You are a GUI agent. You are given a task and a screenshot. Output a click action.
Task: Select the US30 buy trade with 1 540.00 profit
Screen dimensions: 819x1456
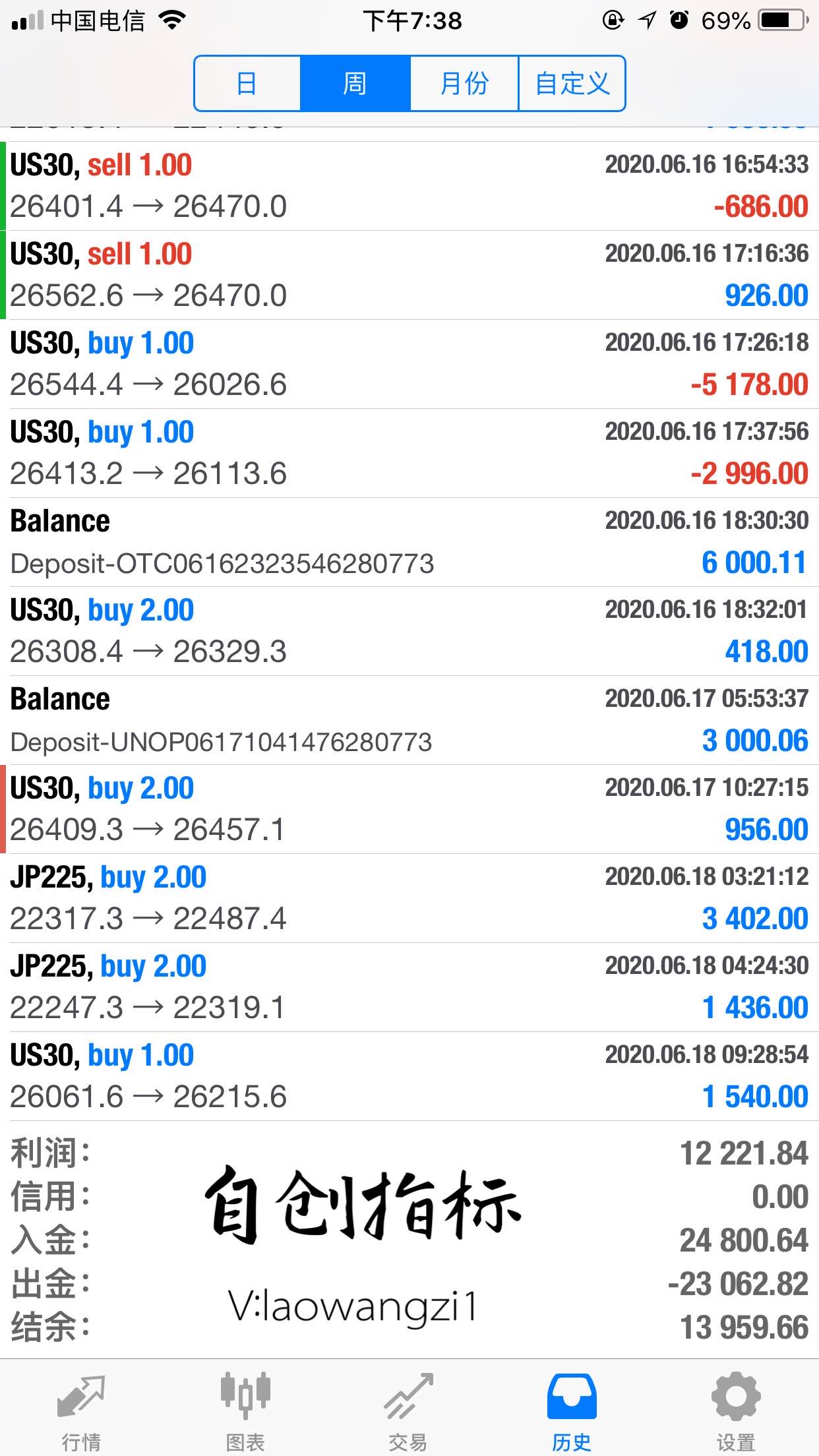(409, 1076)
